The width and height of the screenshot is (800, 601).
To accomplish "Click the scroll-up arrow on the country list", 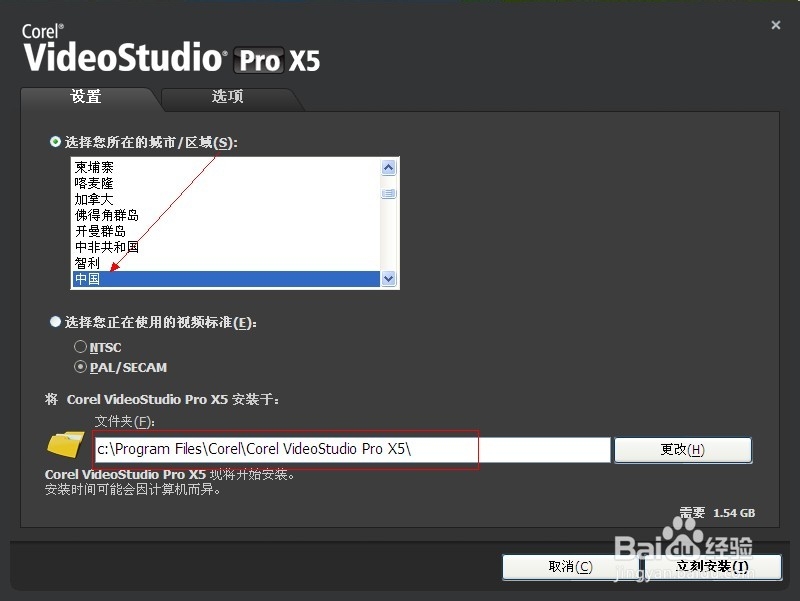I will tap(389, 167).
